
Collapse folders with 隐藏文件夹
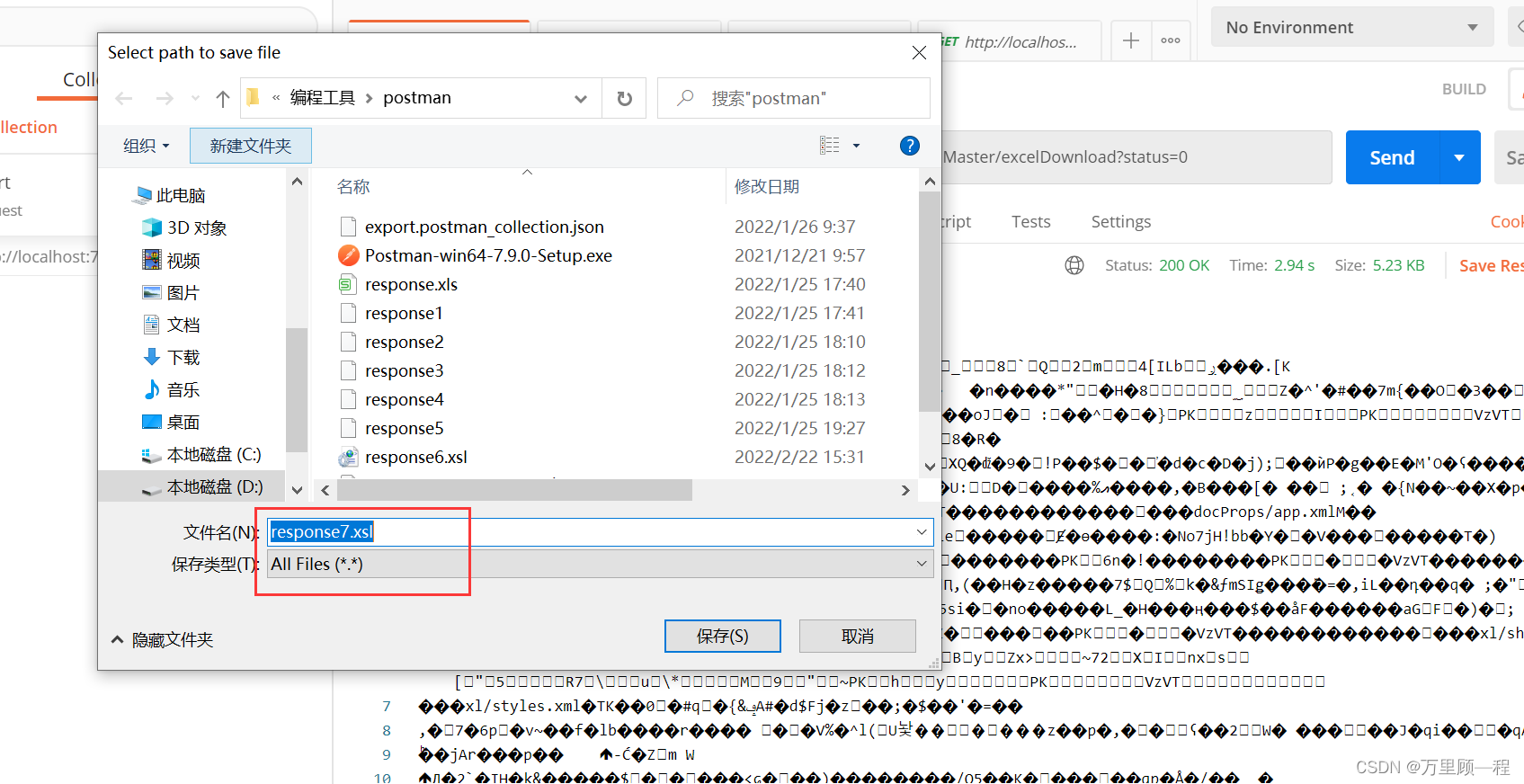(x=162, y=639)
